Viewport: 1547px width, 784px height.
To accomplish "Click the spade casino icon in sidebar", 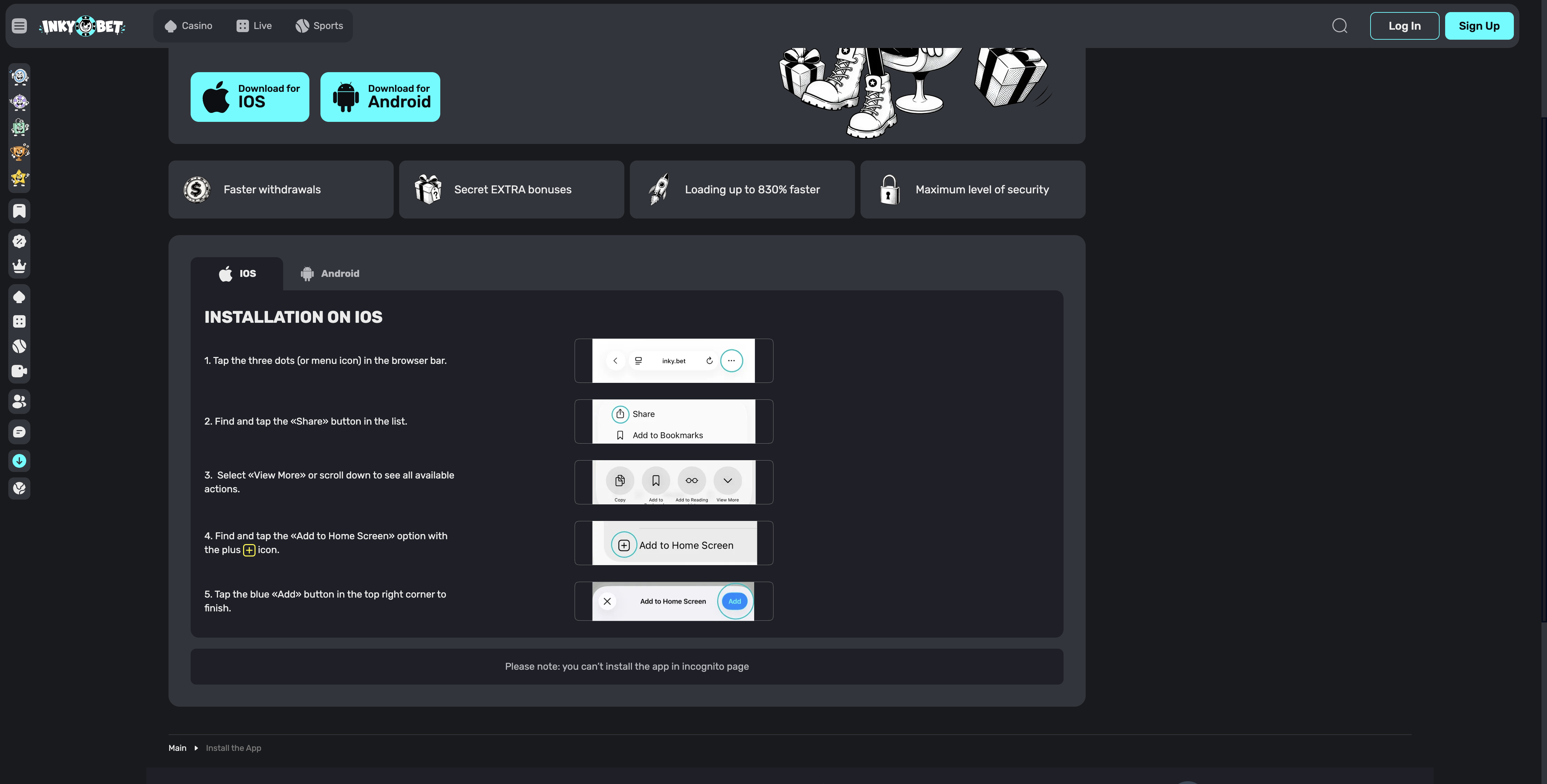I will click(19, 297).
